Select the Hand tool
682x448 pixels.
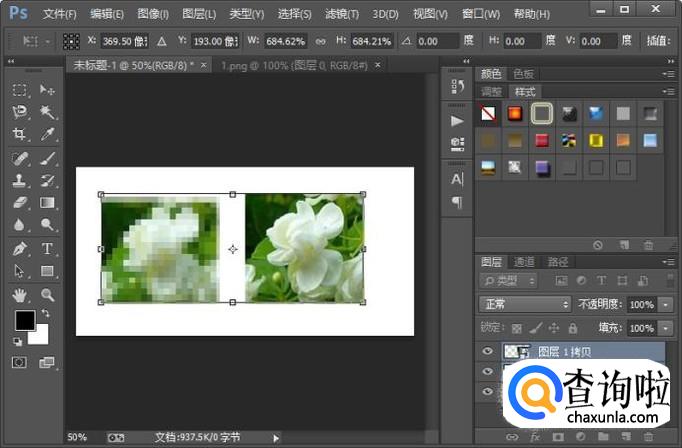click(19, 295)
